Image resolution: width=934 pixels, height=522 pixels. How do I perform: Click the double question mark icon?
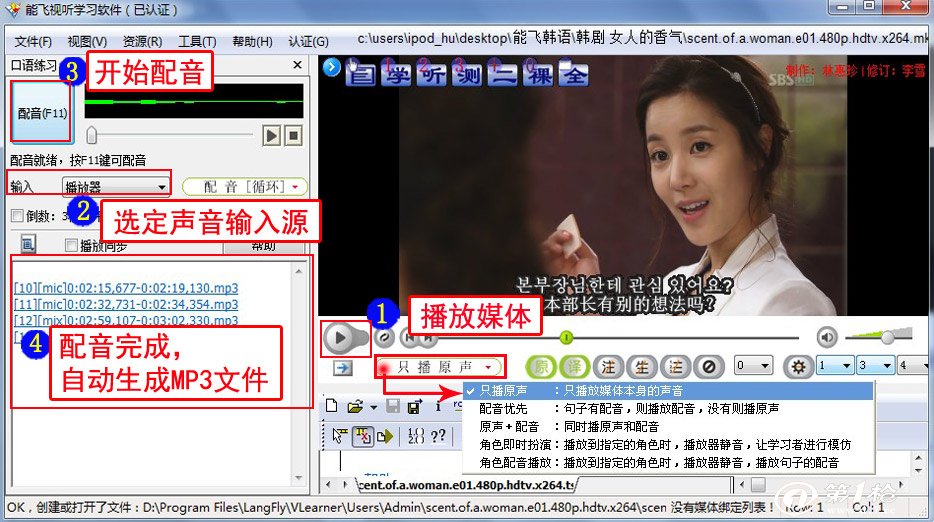pos(438,436)
